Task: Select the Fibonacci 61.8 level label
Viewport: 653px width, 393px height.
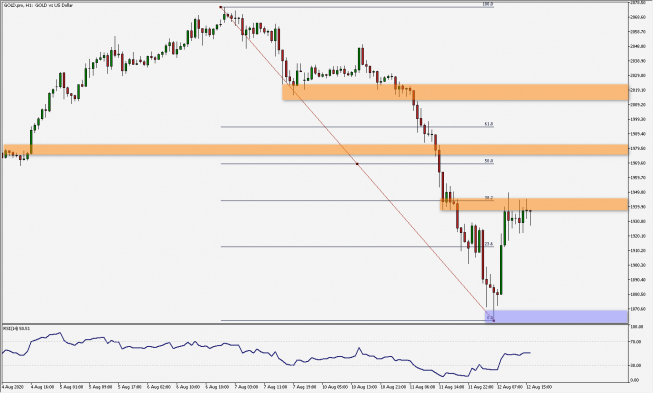Action: [489, 124]
